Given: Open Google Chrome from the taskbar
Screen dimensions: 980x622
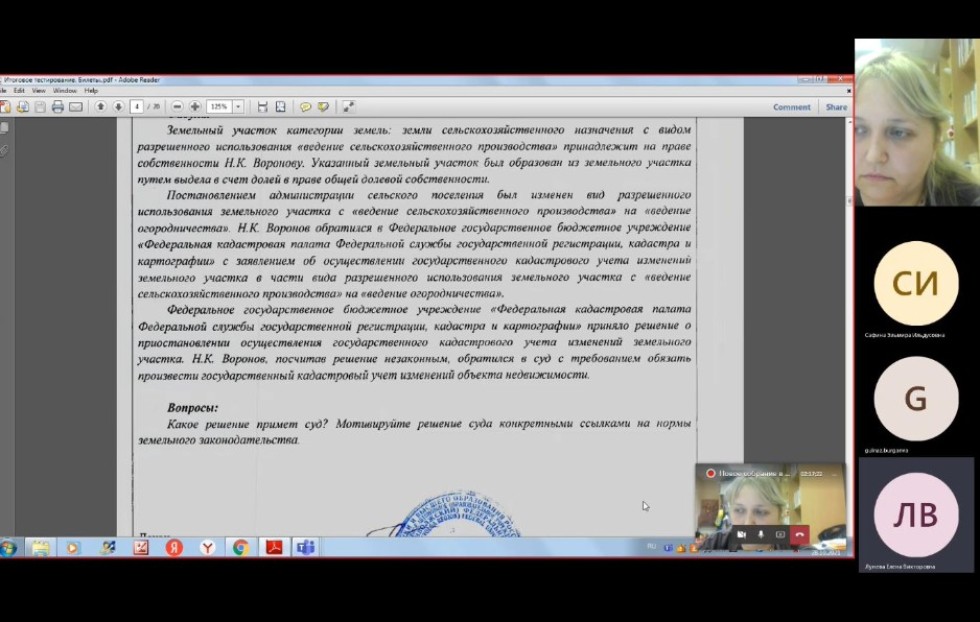Looking at the screenshot, I should (240, 547).
